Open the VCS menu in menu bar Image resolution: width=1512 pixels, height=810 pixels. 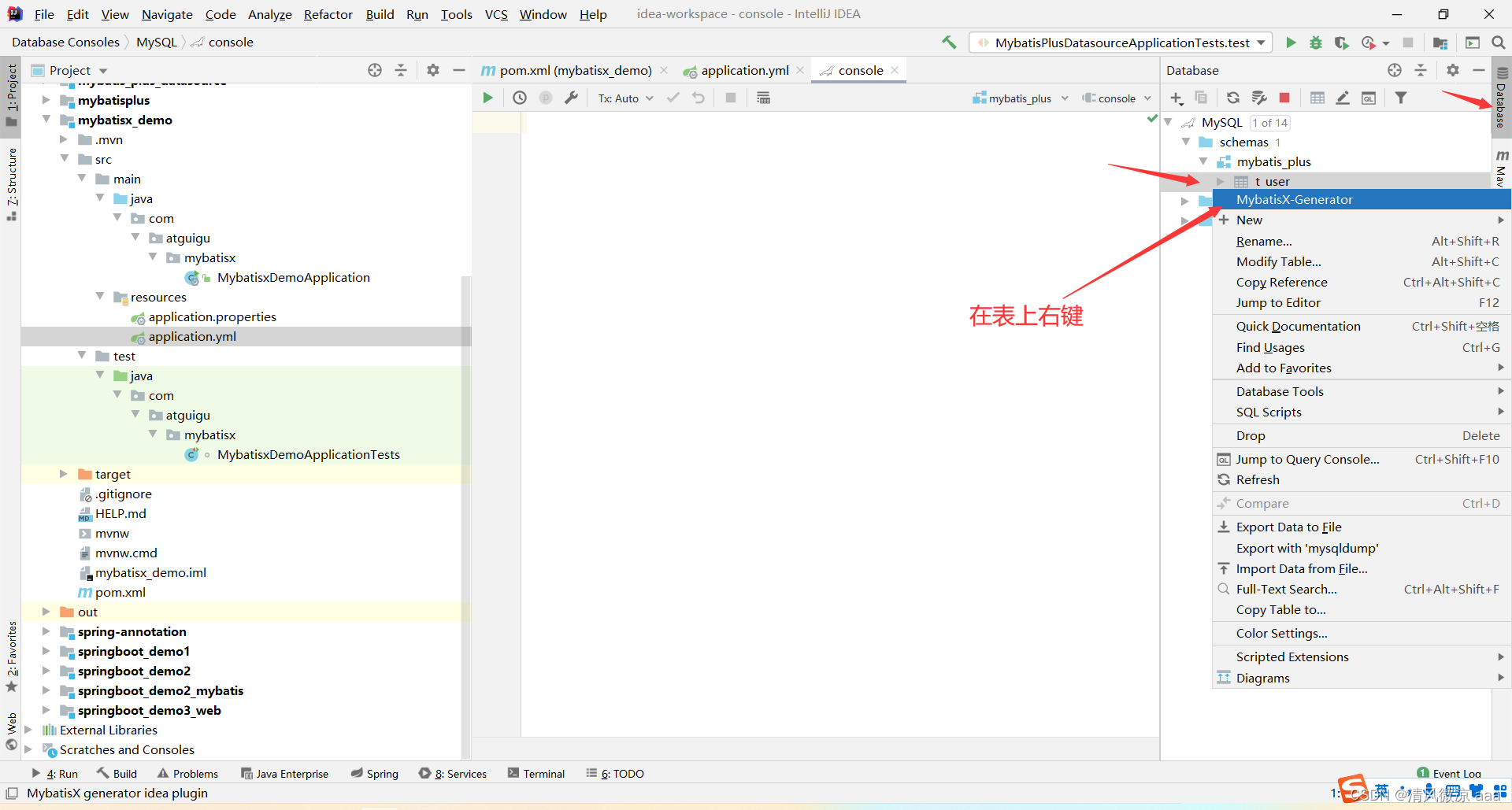pyautogui.click(x=495, y=14)
